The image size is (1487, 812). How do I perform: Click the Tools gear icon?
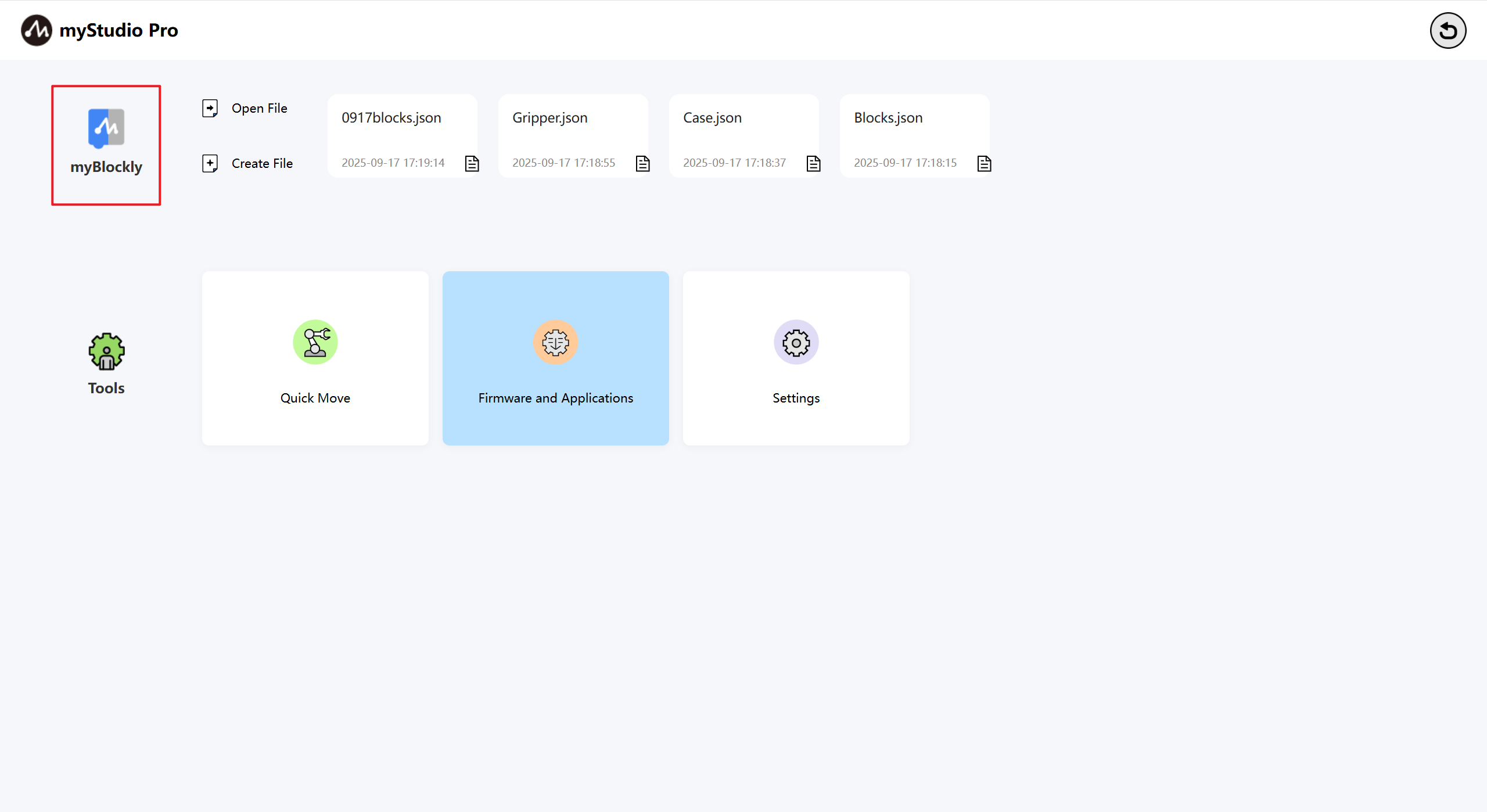(106, 351)
